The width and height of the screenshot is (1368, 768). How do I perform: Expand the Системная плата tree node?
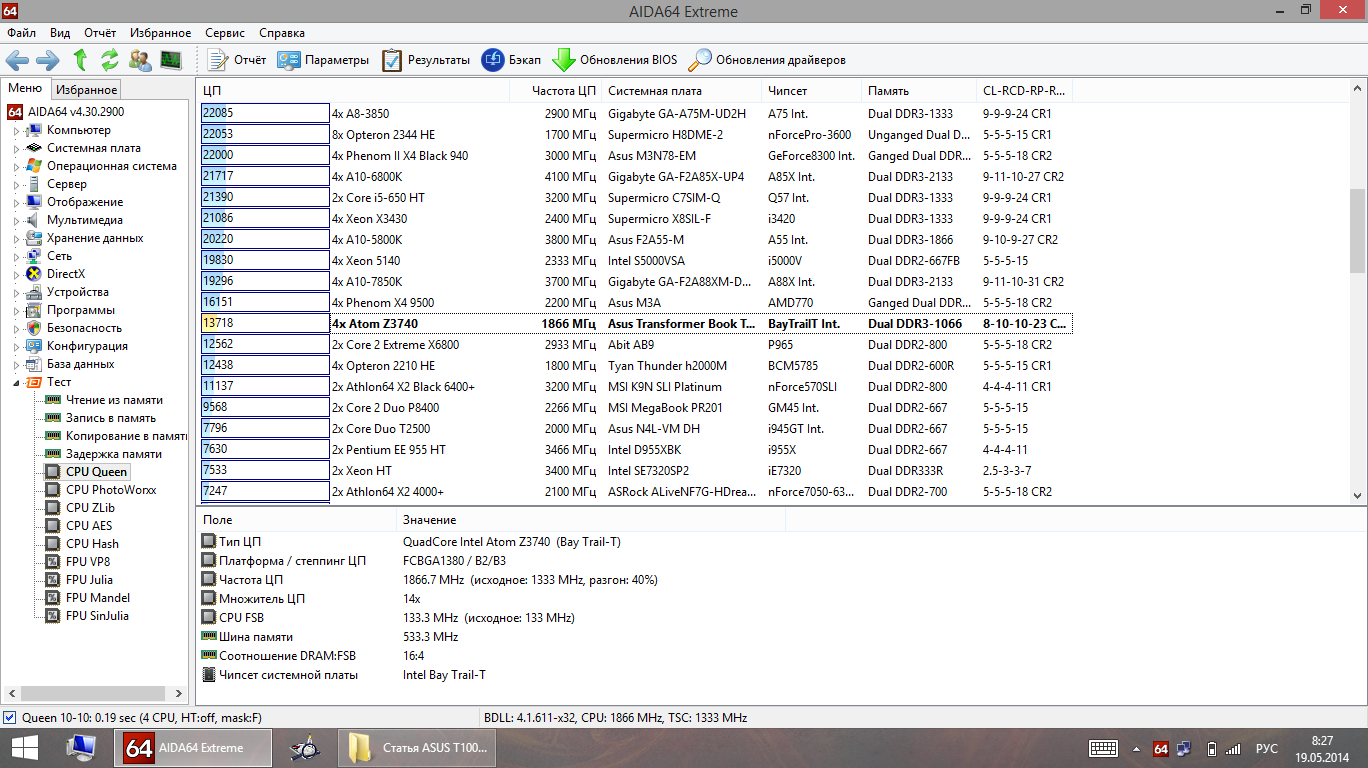pos(16,148)
